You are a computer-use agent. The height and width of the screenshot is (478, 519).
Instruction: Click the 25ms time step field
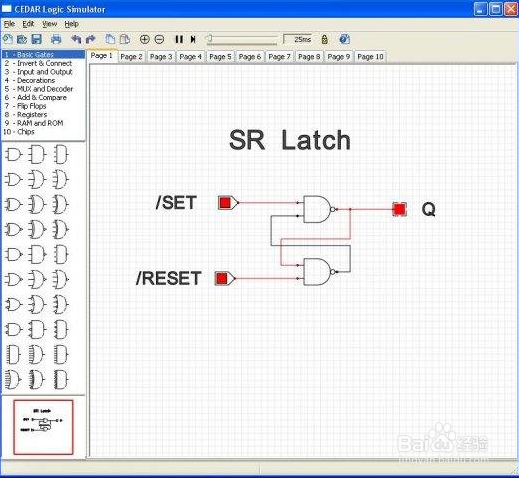coord(298,39)
